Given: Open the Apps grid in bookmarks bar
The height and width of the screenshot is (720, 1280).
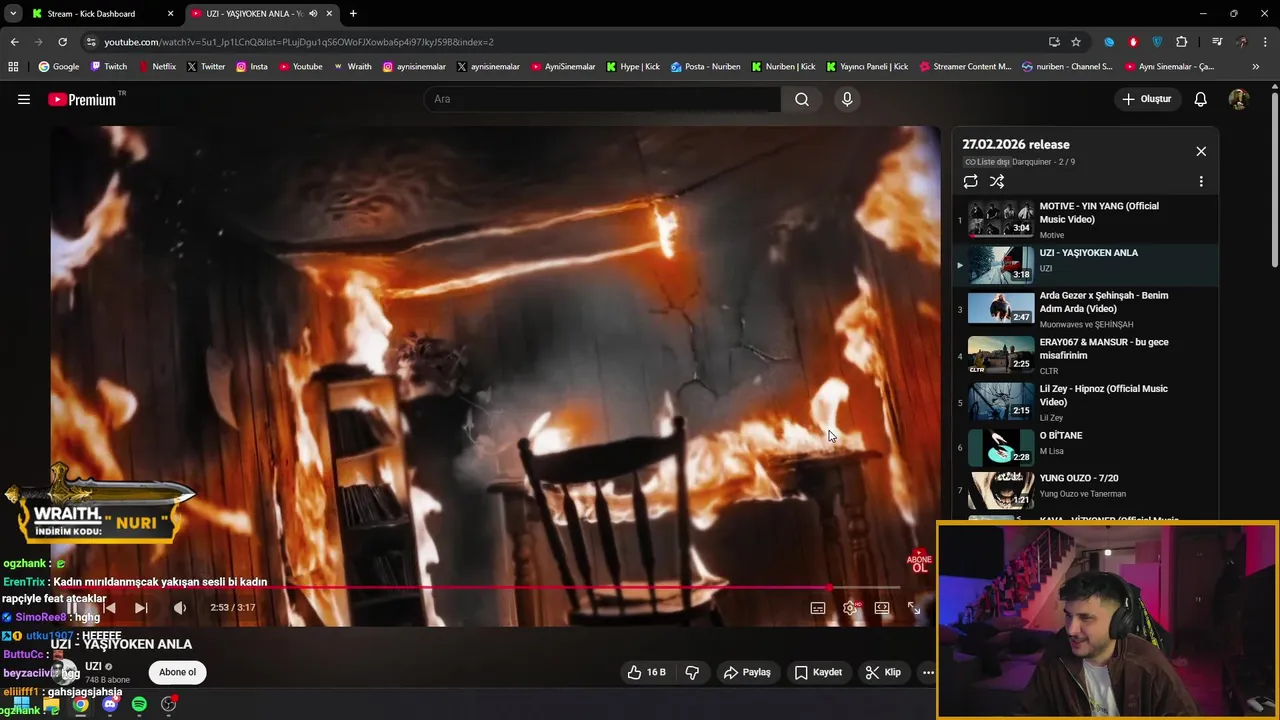Looking at the screenshot, I should 13,67.
